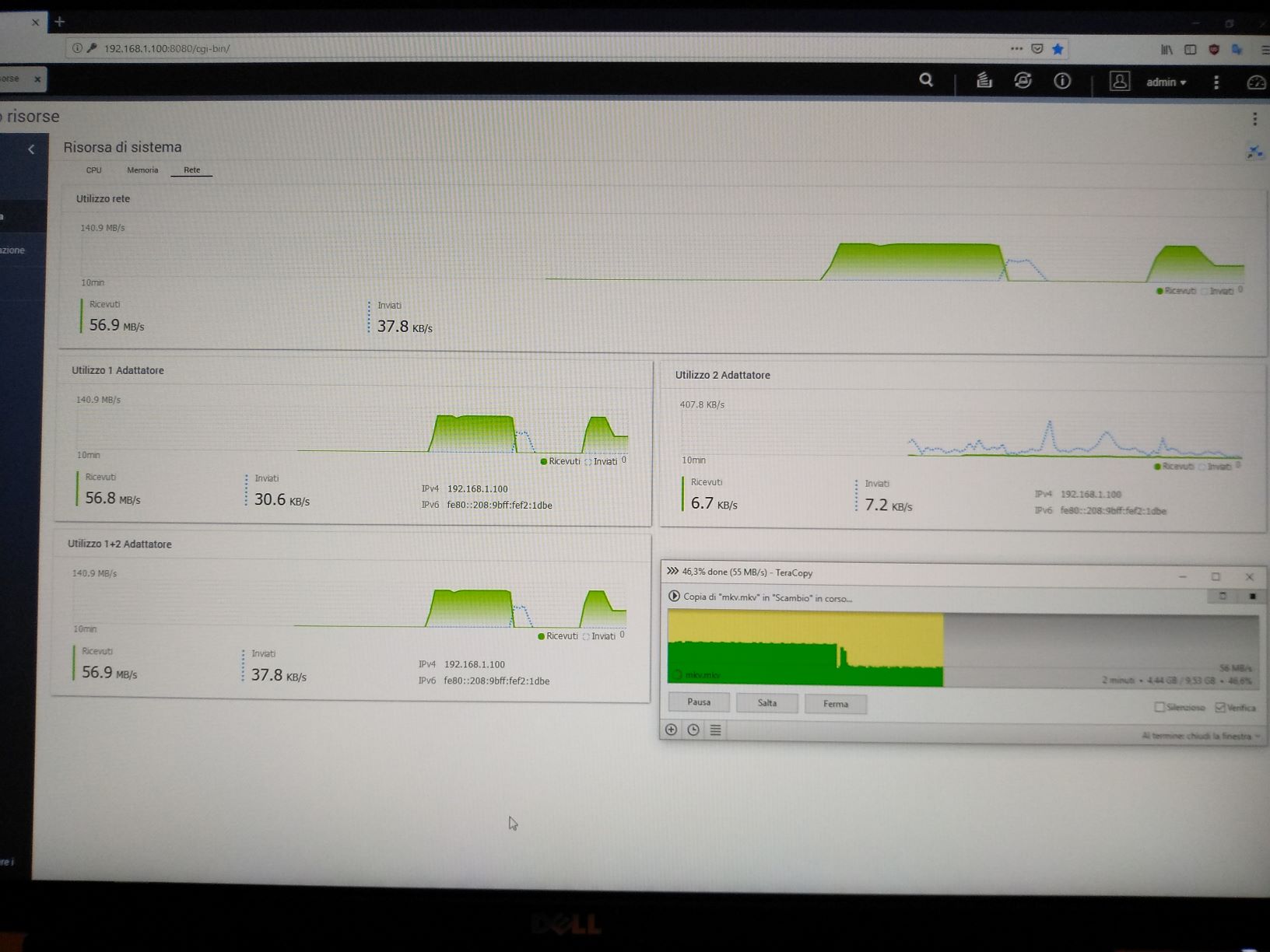
Task: Click the browser address bar URL
Action: click(x=167, y=48)
